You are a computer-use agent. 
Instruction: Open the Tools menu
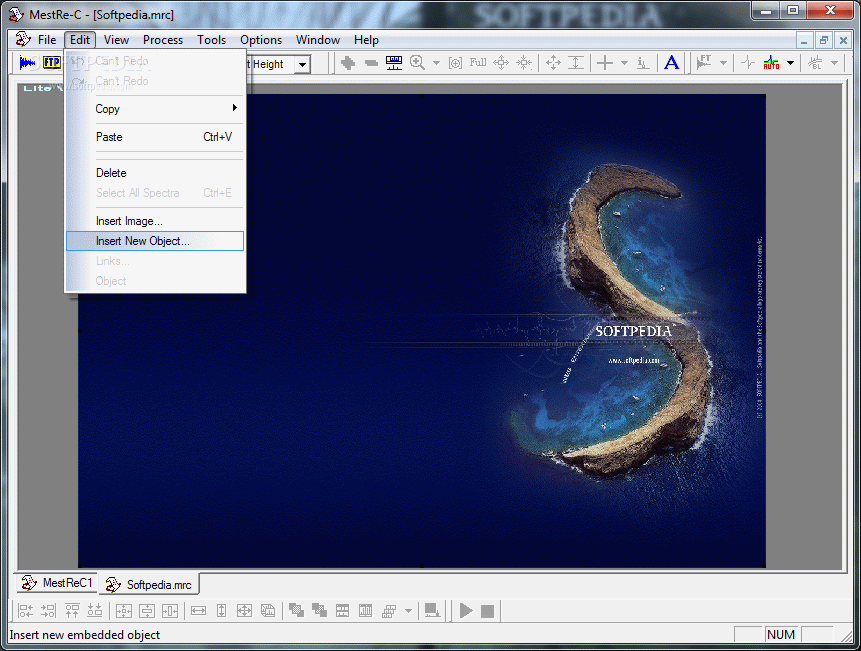pyautogui.click(x=211, y=40)
